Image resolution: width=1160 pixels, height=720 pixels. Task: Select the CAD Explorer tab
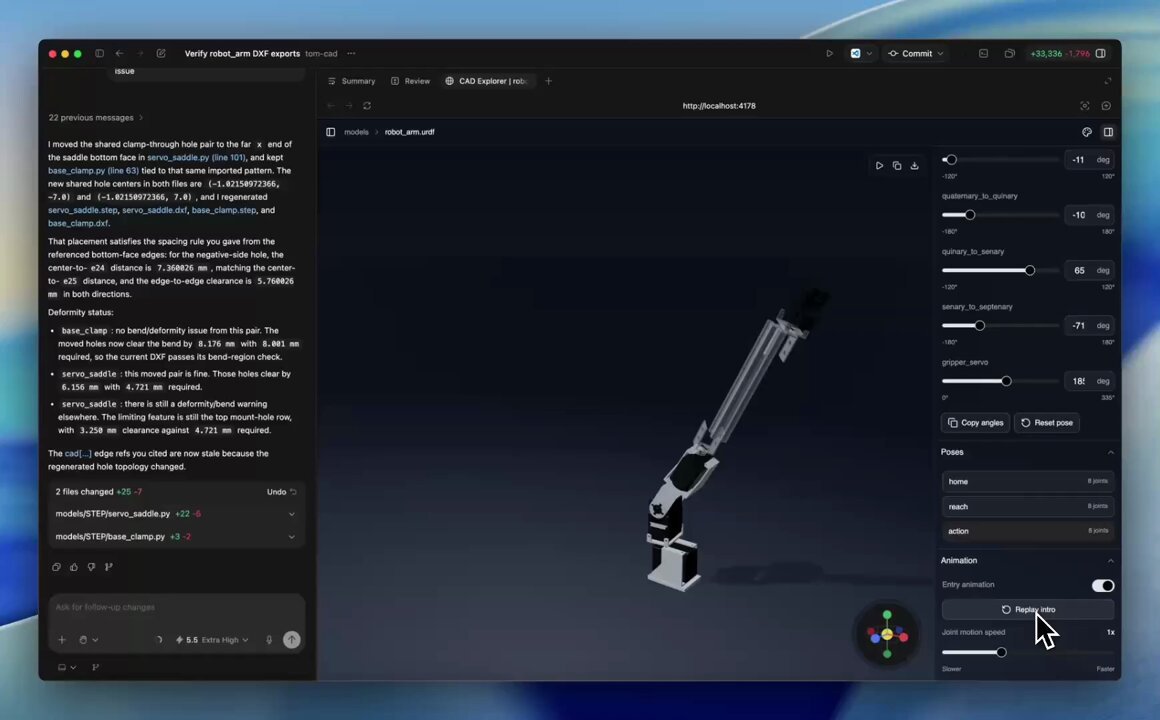click(x=486, y=81)
